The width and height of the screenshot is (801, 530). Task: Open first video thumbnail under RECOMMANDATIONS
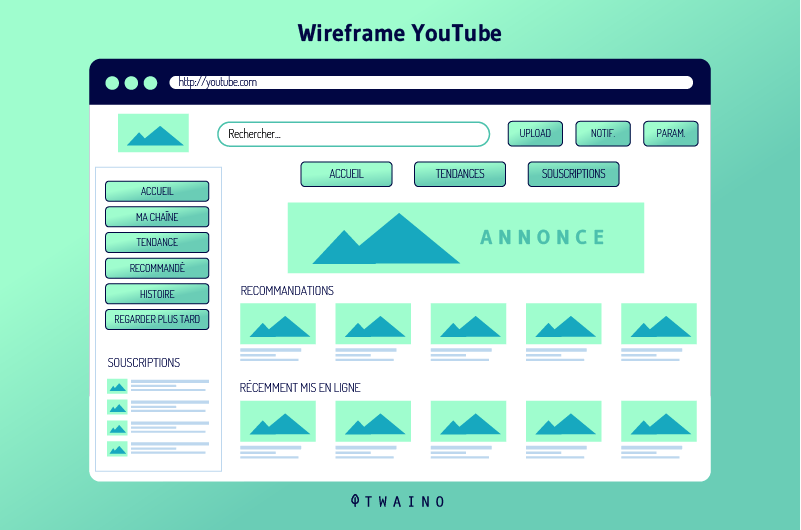278,324
